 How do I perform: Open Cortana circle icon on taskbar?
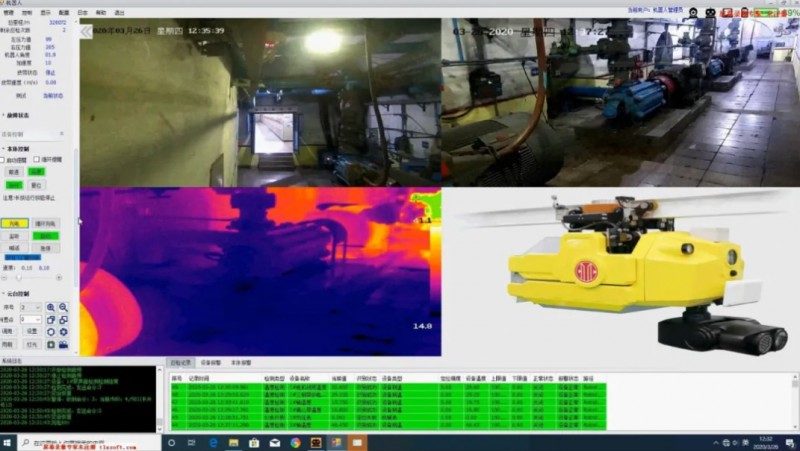(x=171, y=443)
